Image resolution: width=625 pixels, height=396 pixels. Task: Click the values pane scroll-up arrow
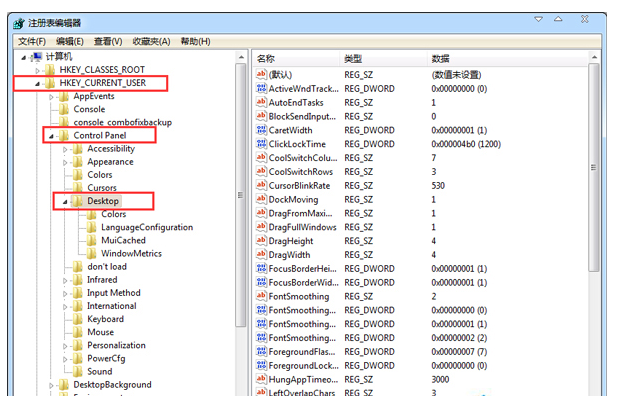[x=594, y=57]
